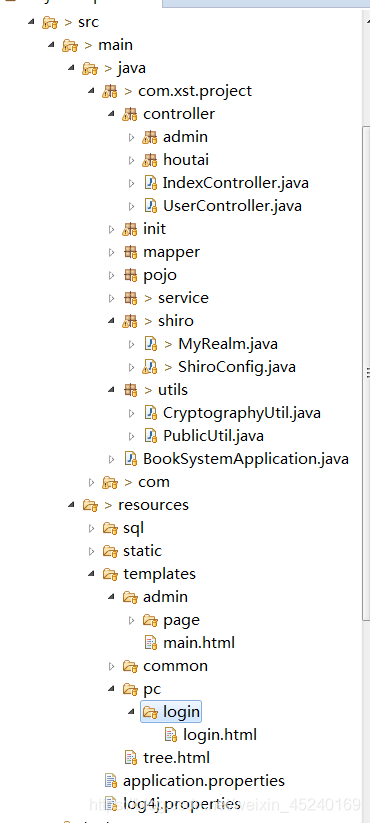Click the com.xst.project package icon

110,91
